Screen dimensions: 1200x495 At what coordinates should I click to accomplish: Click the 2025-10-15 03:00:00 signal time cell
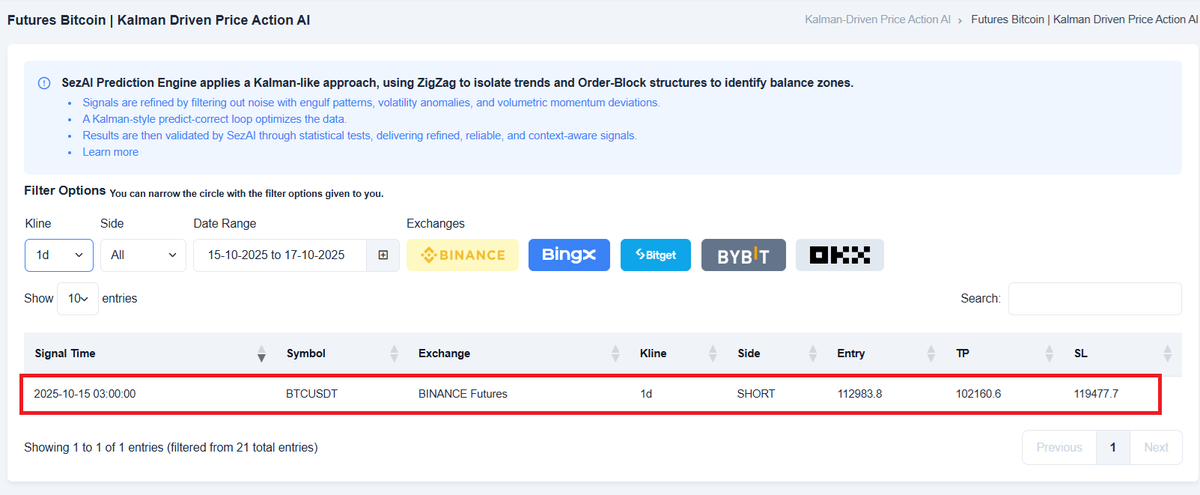pyautogui.click(x=84, y=394)
